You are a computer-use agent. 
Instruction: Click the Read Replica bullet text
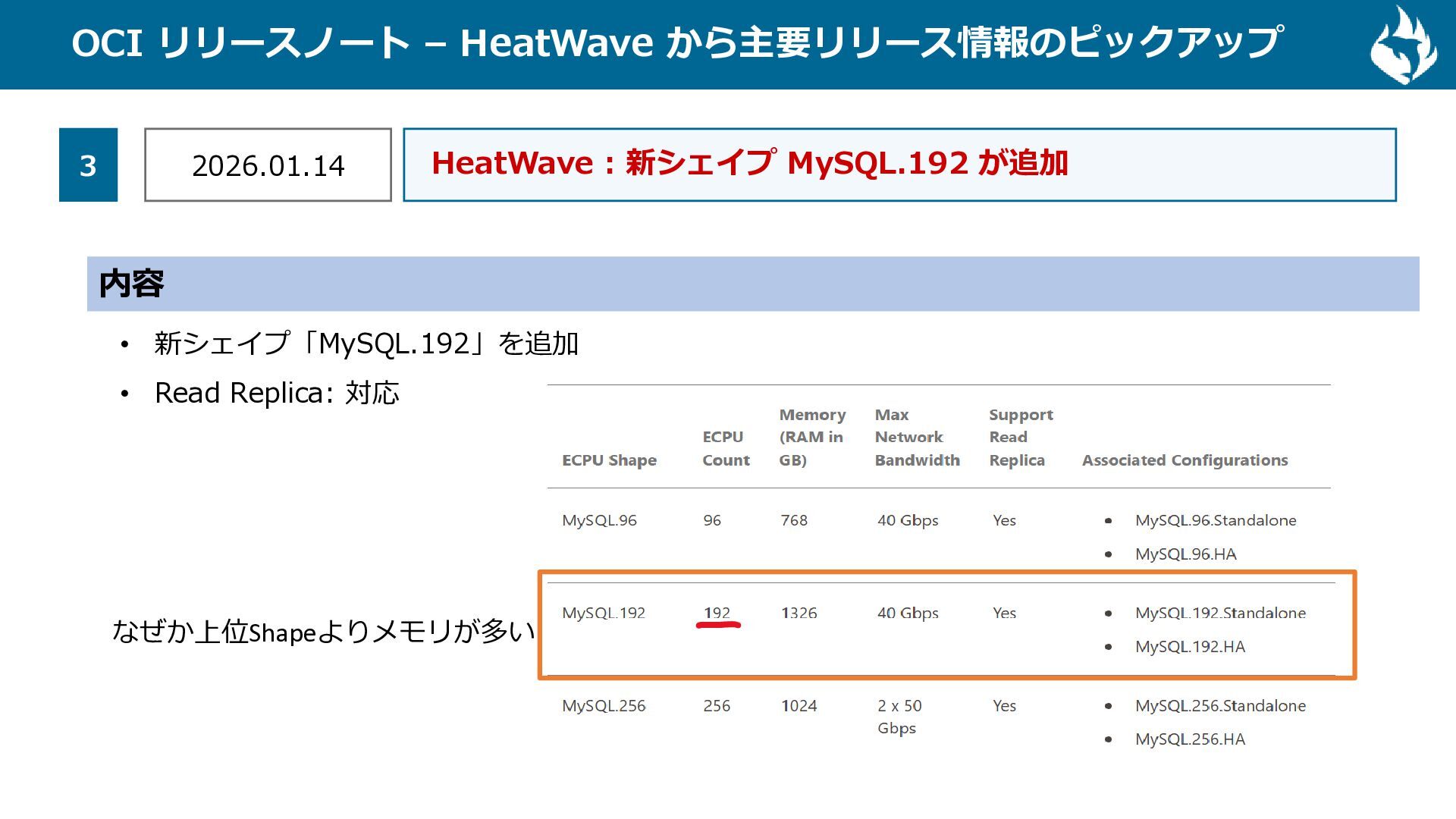pyautogui.click(x=277, y=393)
